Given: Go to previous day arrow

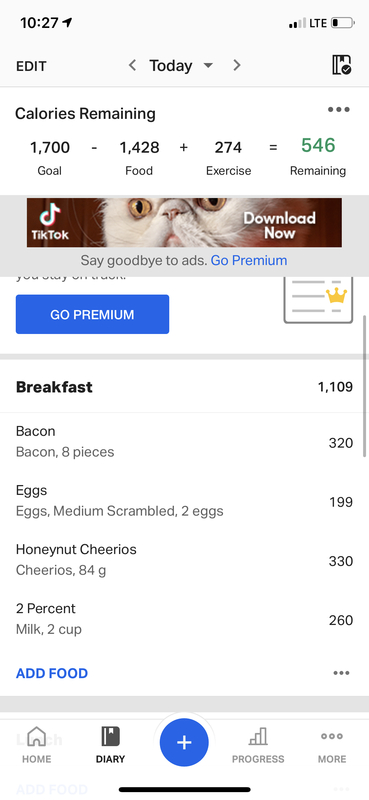Looking at the screenshot, I should point(132,65).
